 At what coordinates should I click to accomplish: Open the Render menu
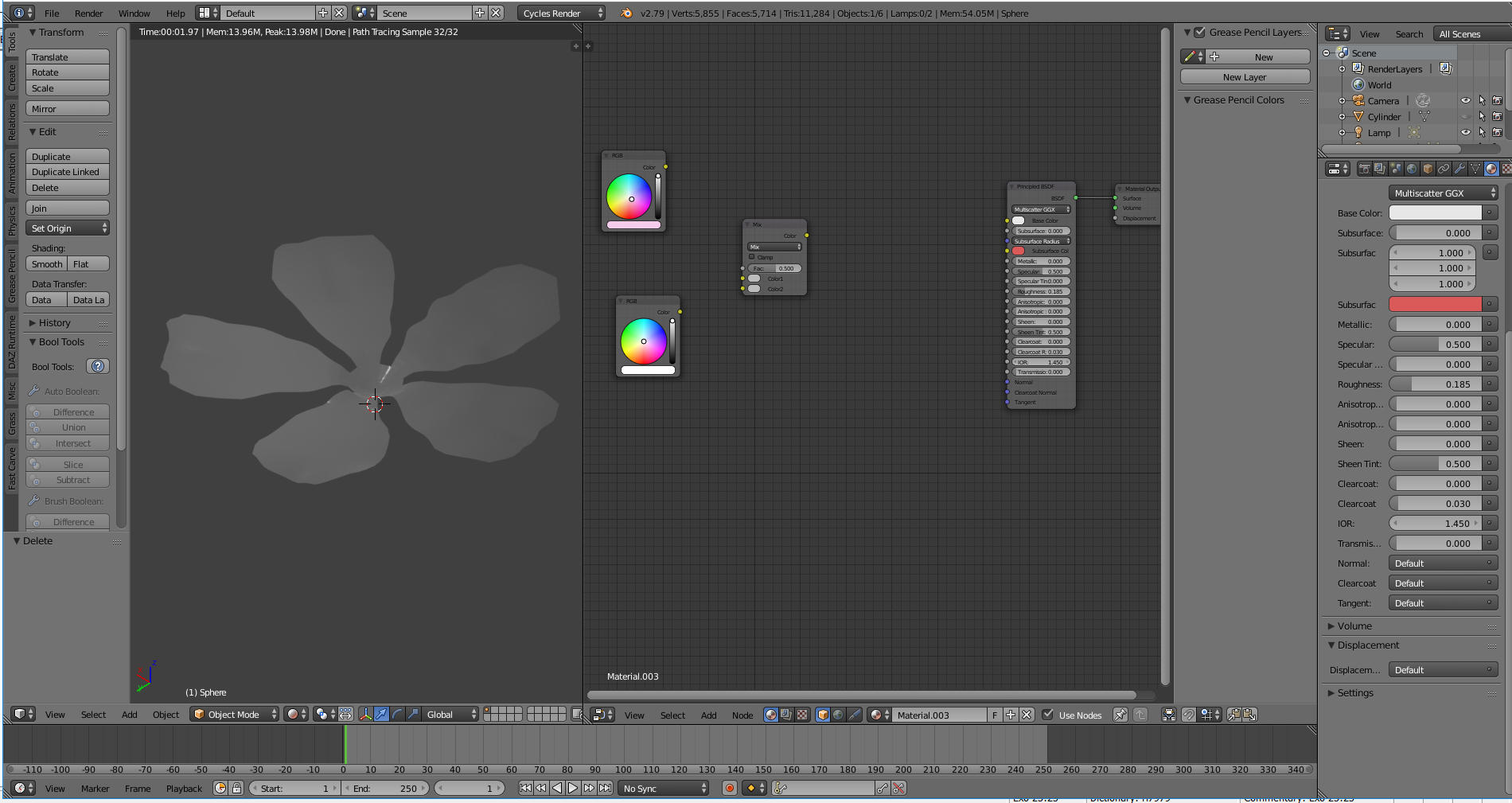(x=88, y=13)
